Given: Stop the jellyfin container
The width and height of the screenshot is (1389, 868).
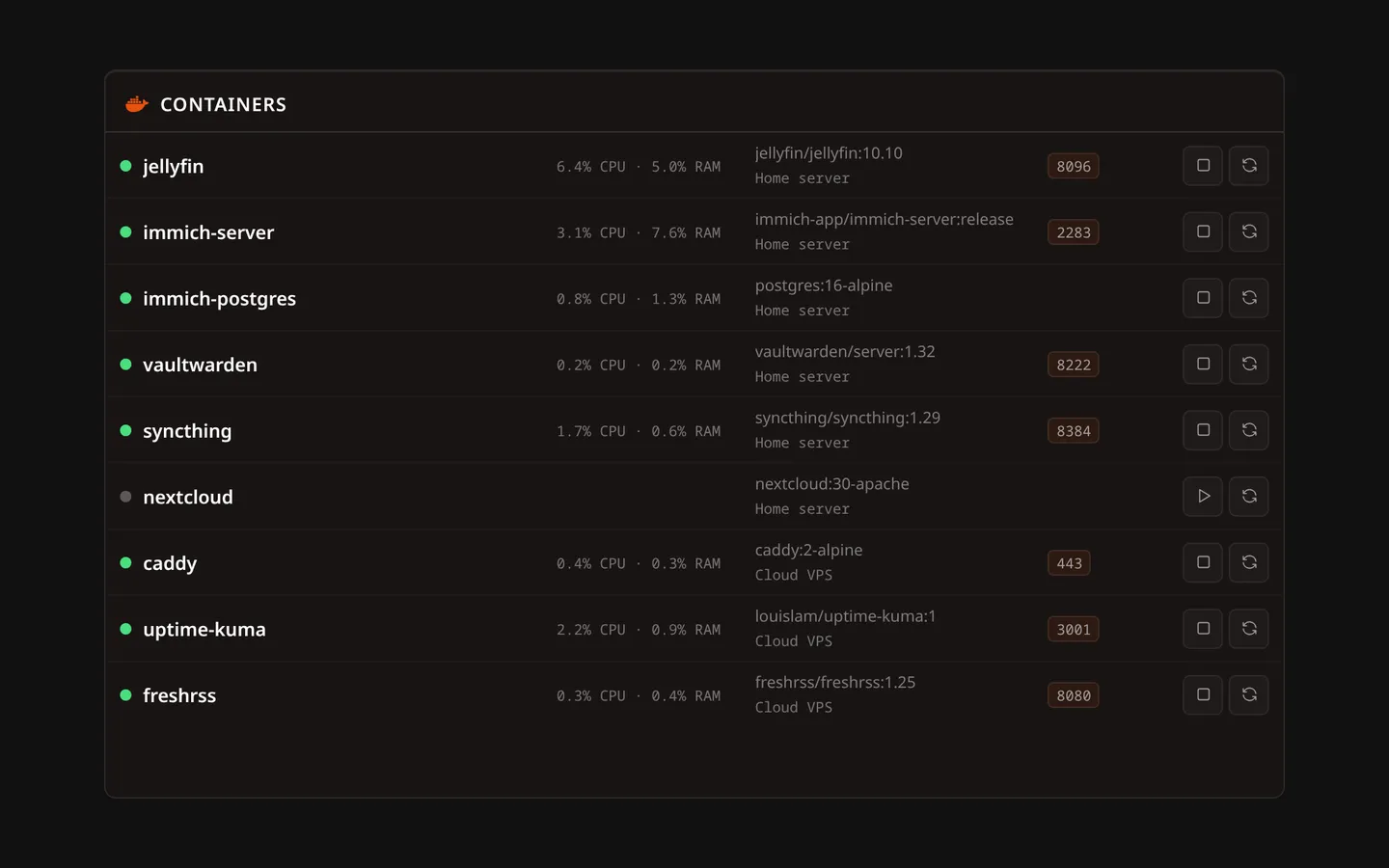Looking at the screenshot, I should 1203,166.
